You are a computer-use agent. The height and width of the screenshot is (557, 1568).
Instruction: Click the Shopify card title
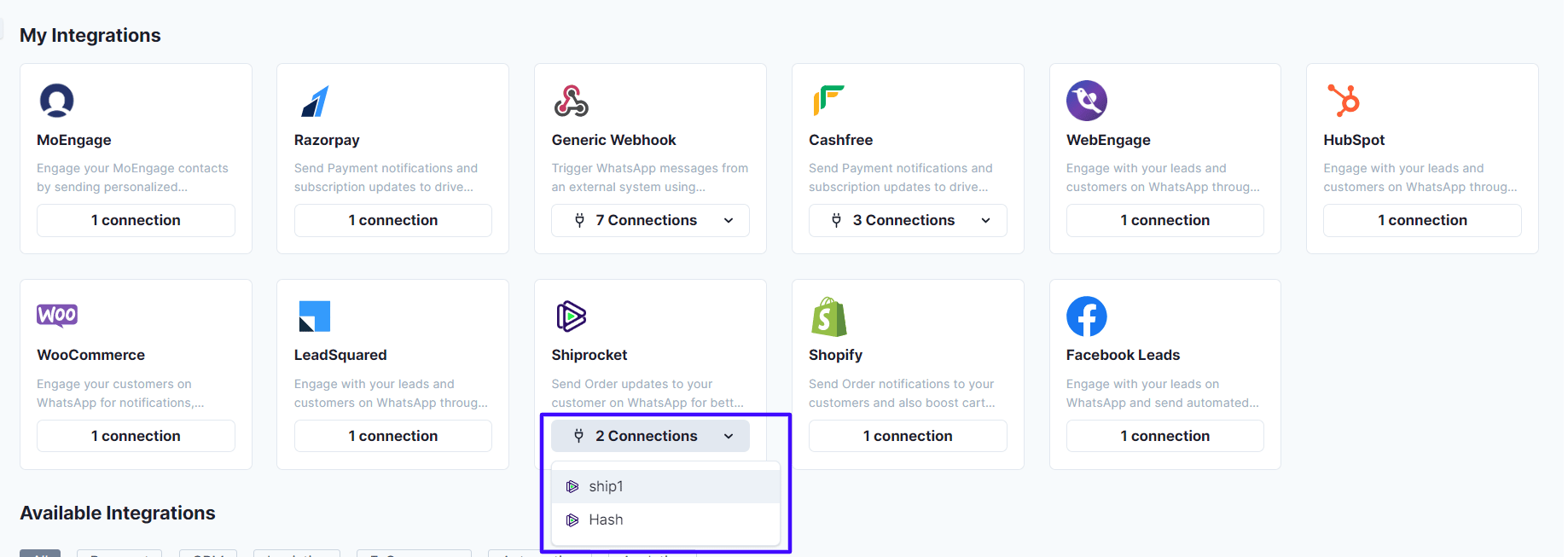(x=835, y=355)
